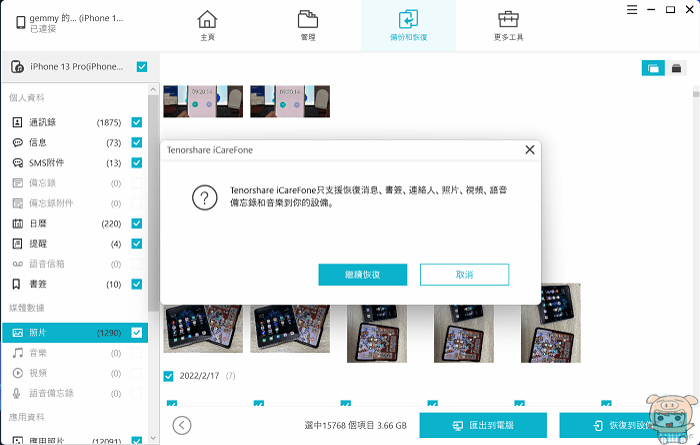
Task: Click the 已連接 status text
Action: (43, 29)
